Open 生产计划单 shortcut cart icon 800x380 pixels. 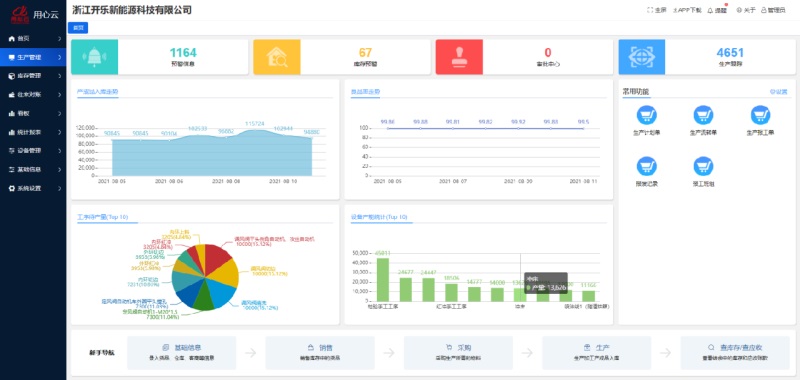(646, 115)
